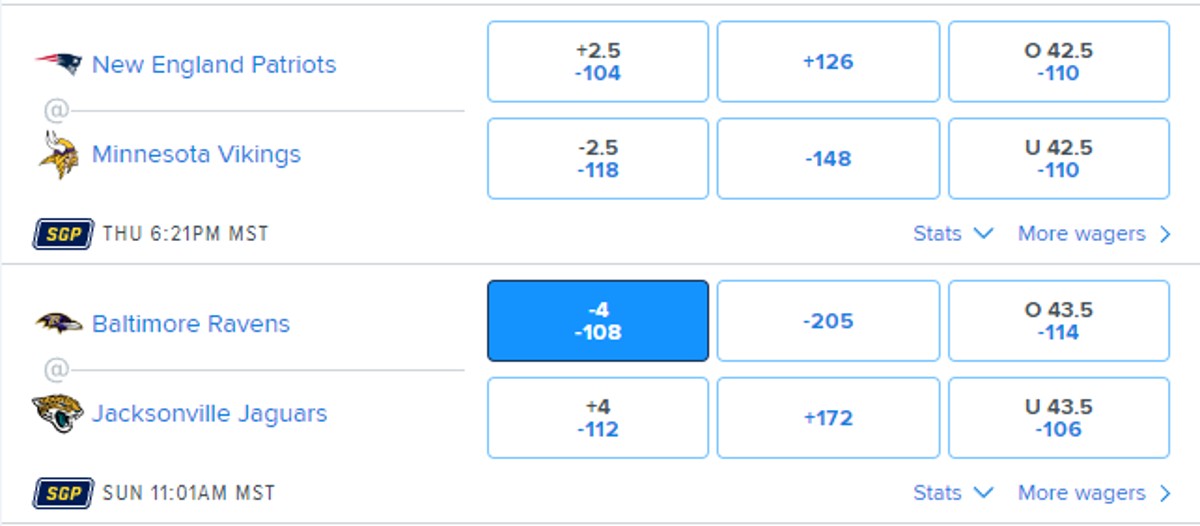Click the New England Patriots logo
Image resolution: width=1200 pixels, height=526 pixels.
click(58, 64)
